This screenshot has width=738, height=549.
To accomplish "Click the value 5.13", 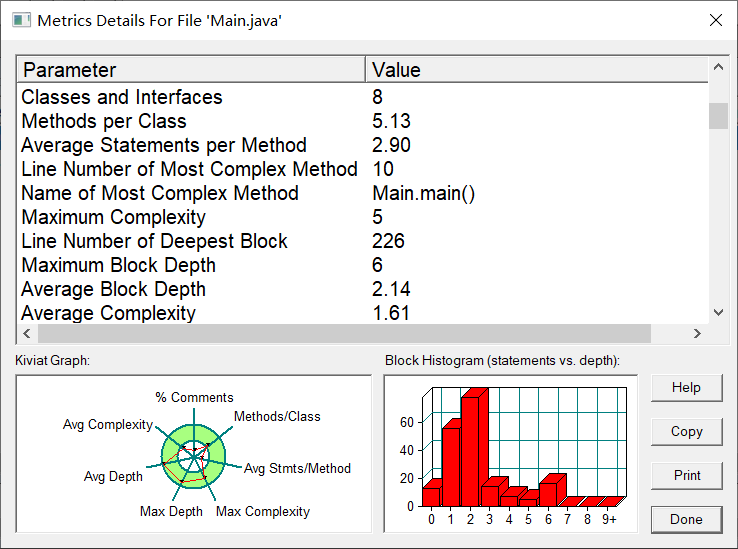I will tap(391, 121).
